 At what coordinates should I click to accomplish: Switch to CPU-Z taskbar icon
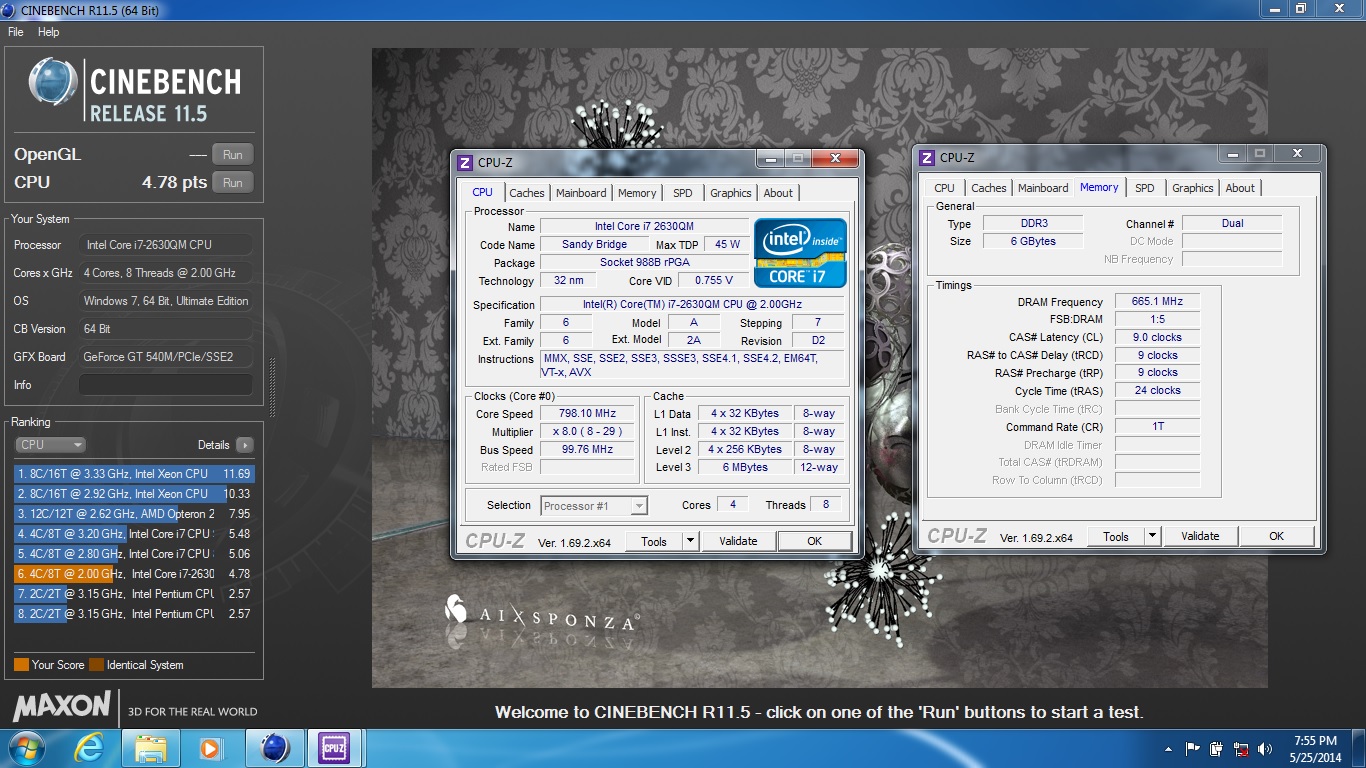coord(334,748)
